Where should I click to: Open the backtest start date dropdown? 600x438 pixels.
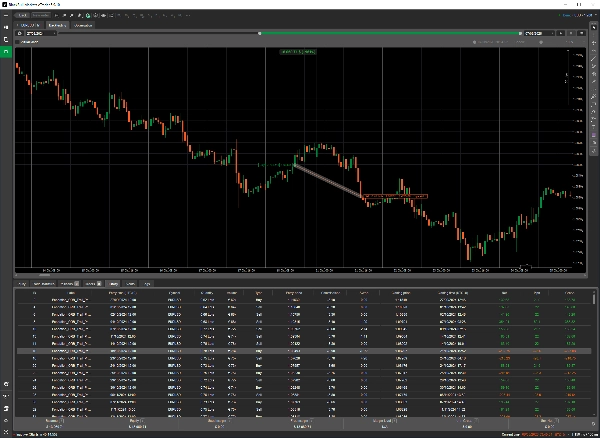[41, 33]
